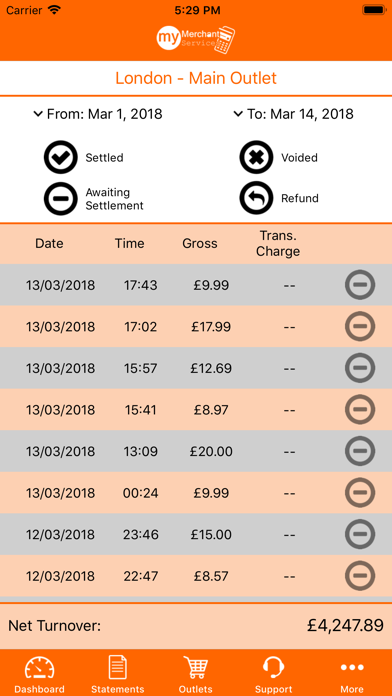Tap the Gross column header
392x696 pixels.
click(x=200, y=243)
